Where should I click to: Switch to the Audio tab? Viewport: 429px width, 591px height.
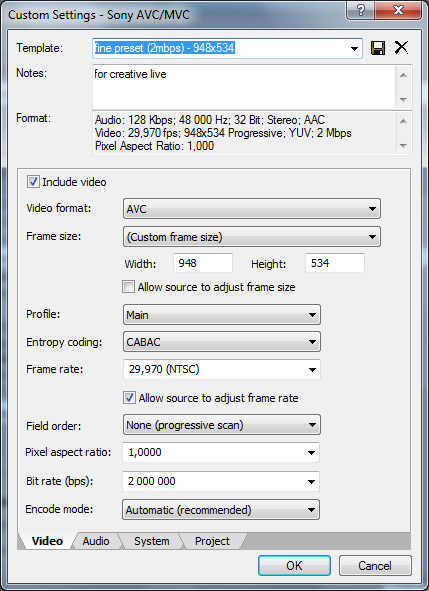coord(96,541)
